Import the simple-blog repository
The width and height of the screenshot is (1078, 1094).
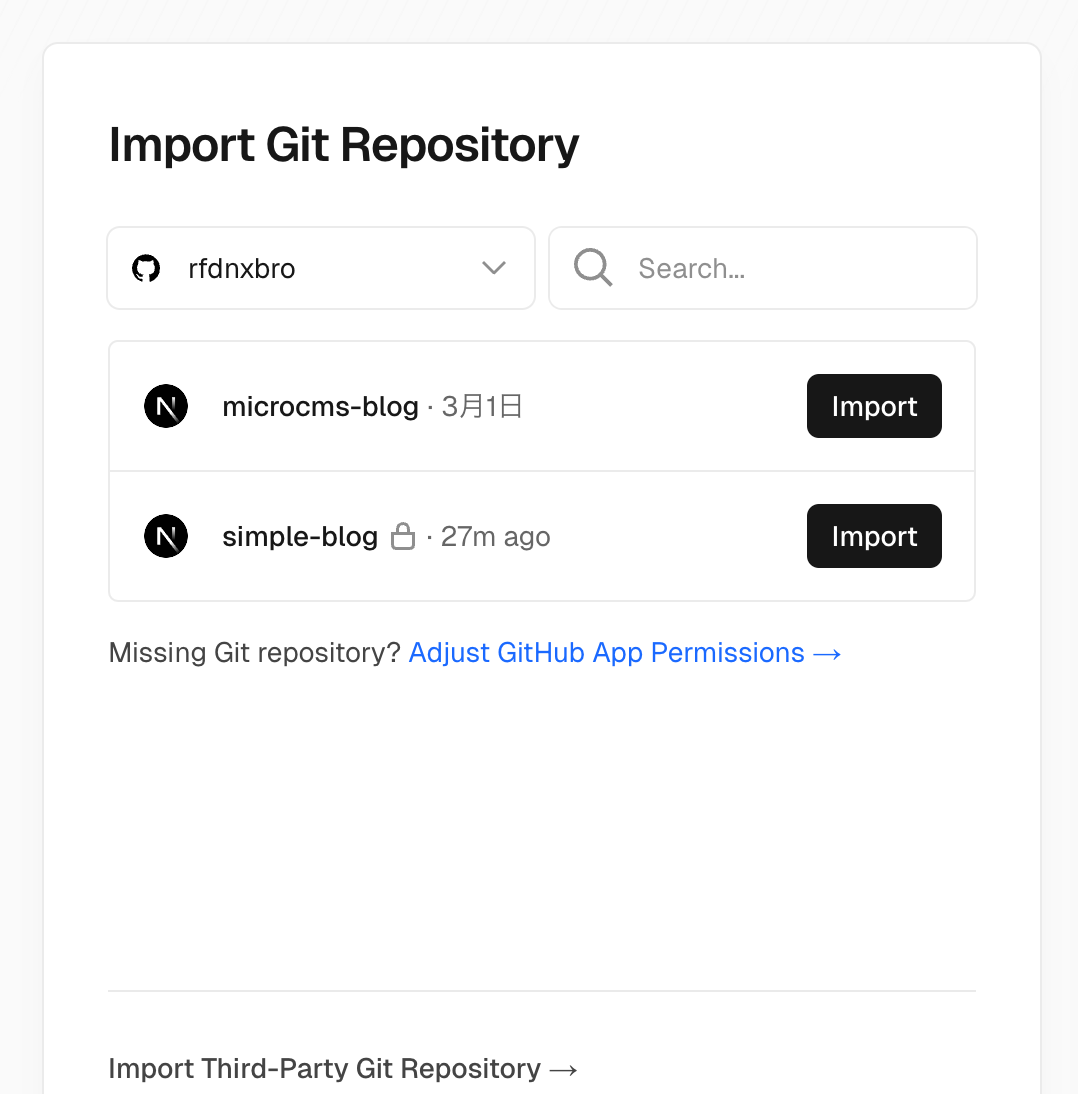pyautogui.click(x=874, y=536)
